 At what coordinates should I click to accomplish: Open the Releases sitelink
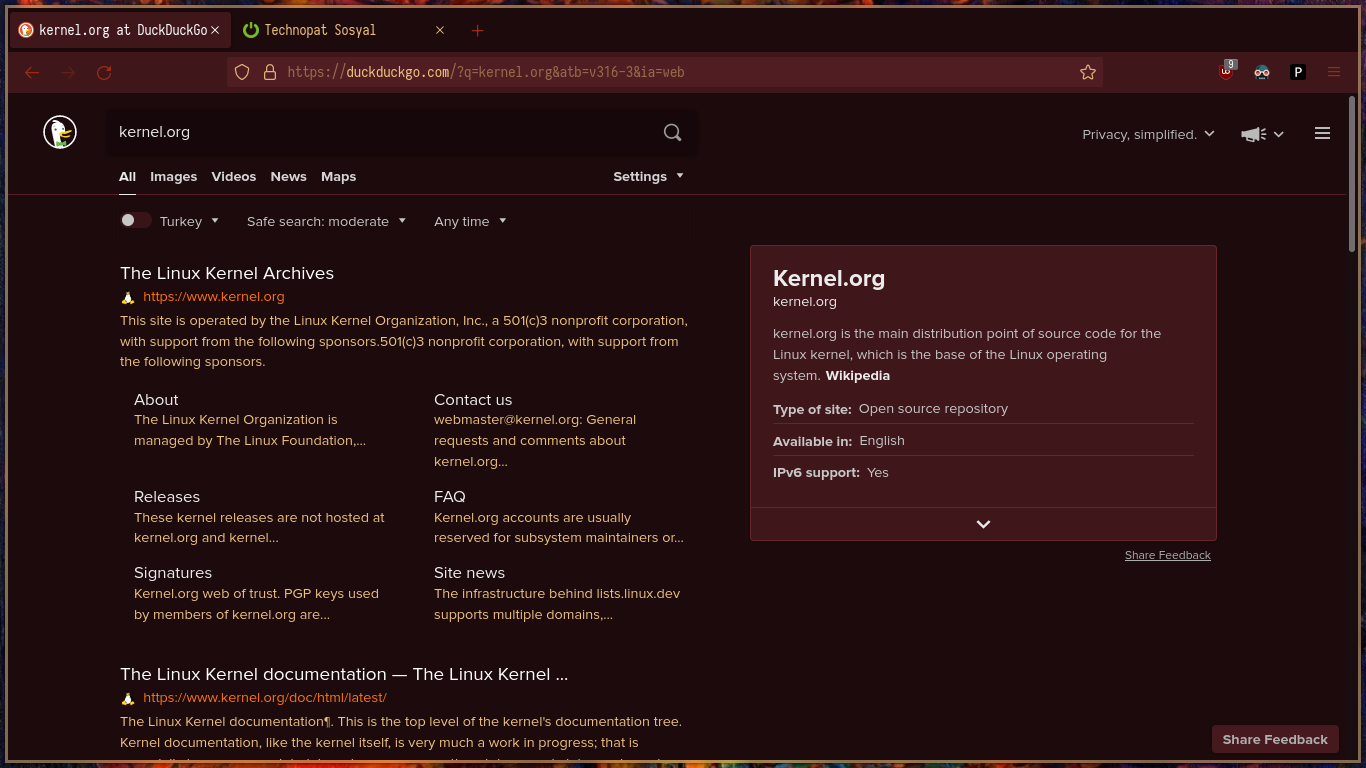pos(167,496)
